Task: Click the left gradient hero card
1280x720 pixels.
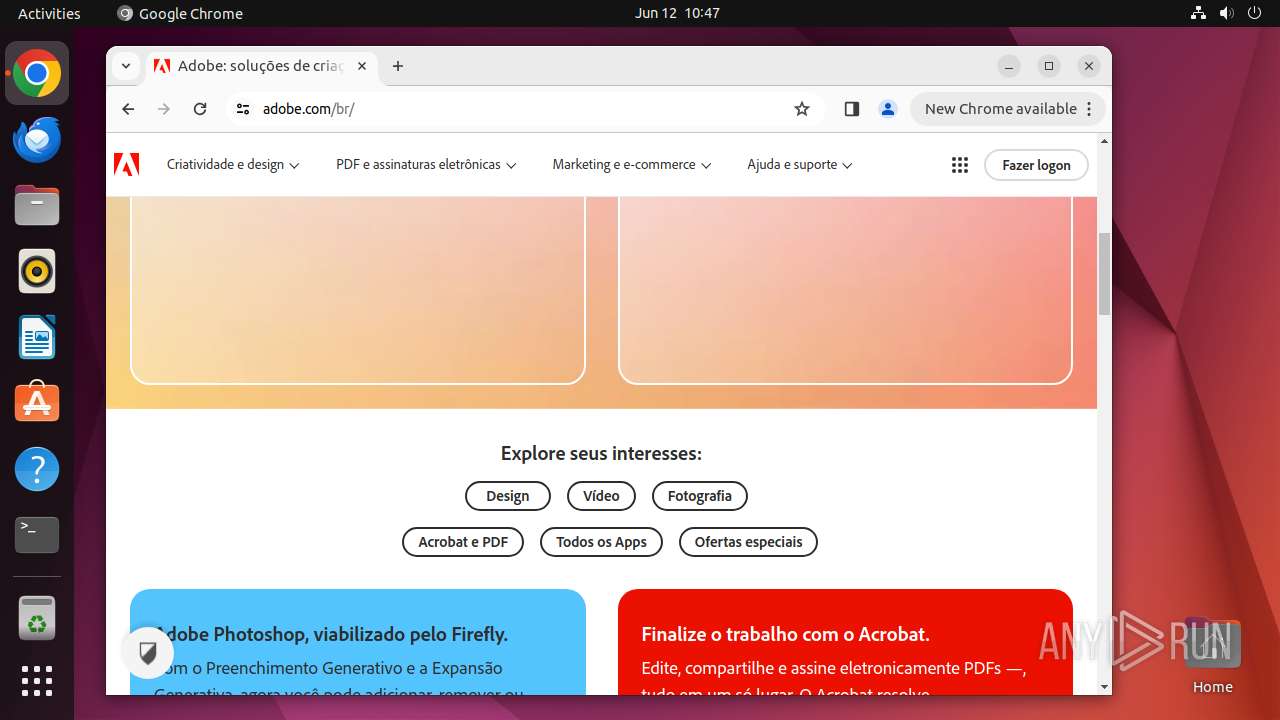Action: tap(358, 290)
